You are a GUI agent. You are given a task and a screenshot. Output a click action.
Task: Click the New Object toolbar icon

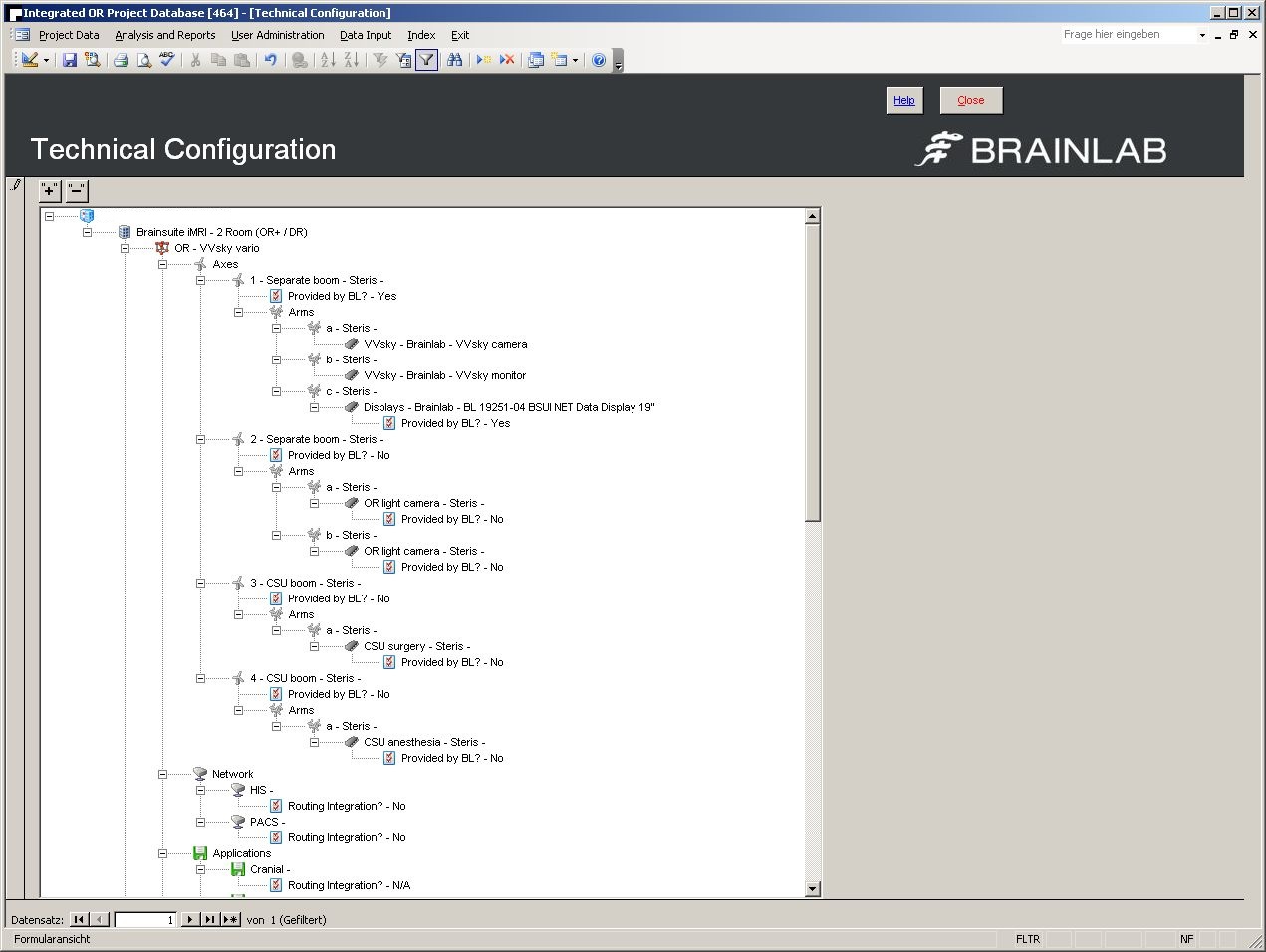[560, 60]
